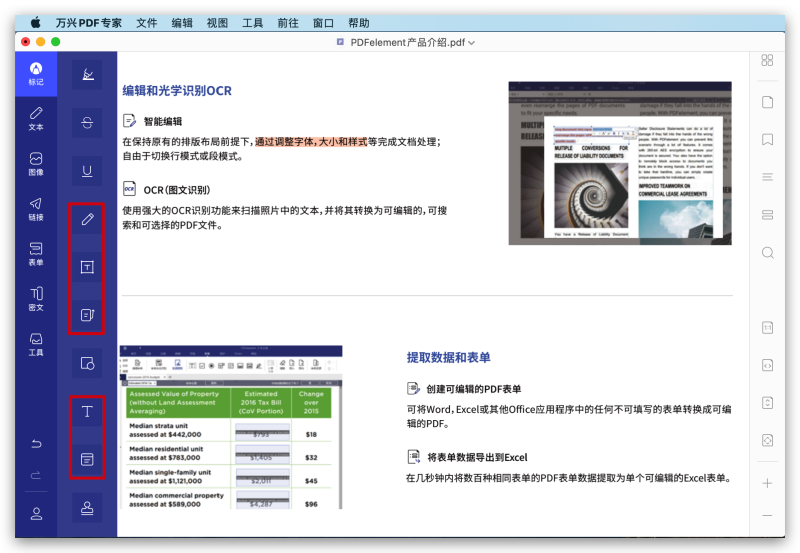This screenshot has width=800, height=553.
Task: Open the 窗口 menu
Action: 323,23
